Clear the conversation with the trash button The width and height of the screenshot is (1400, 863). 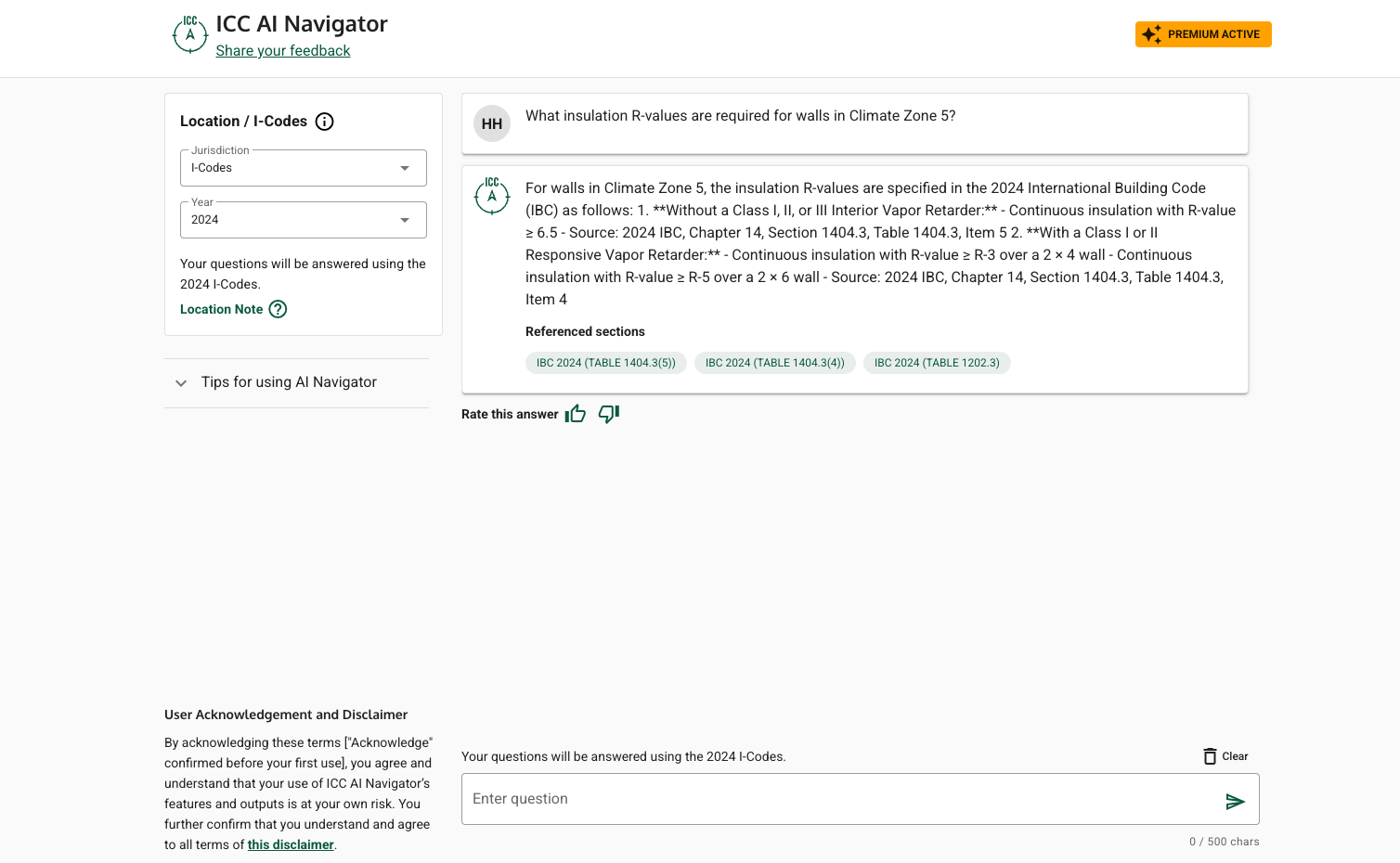[1225, 756]
